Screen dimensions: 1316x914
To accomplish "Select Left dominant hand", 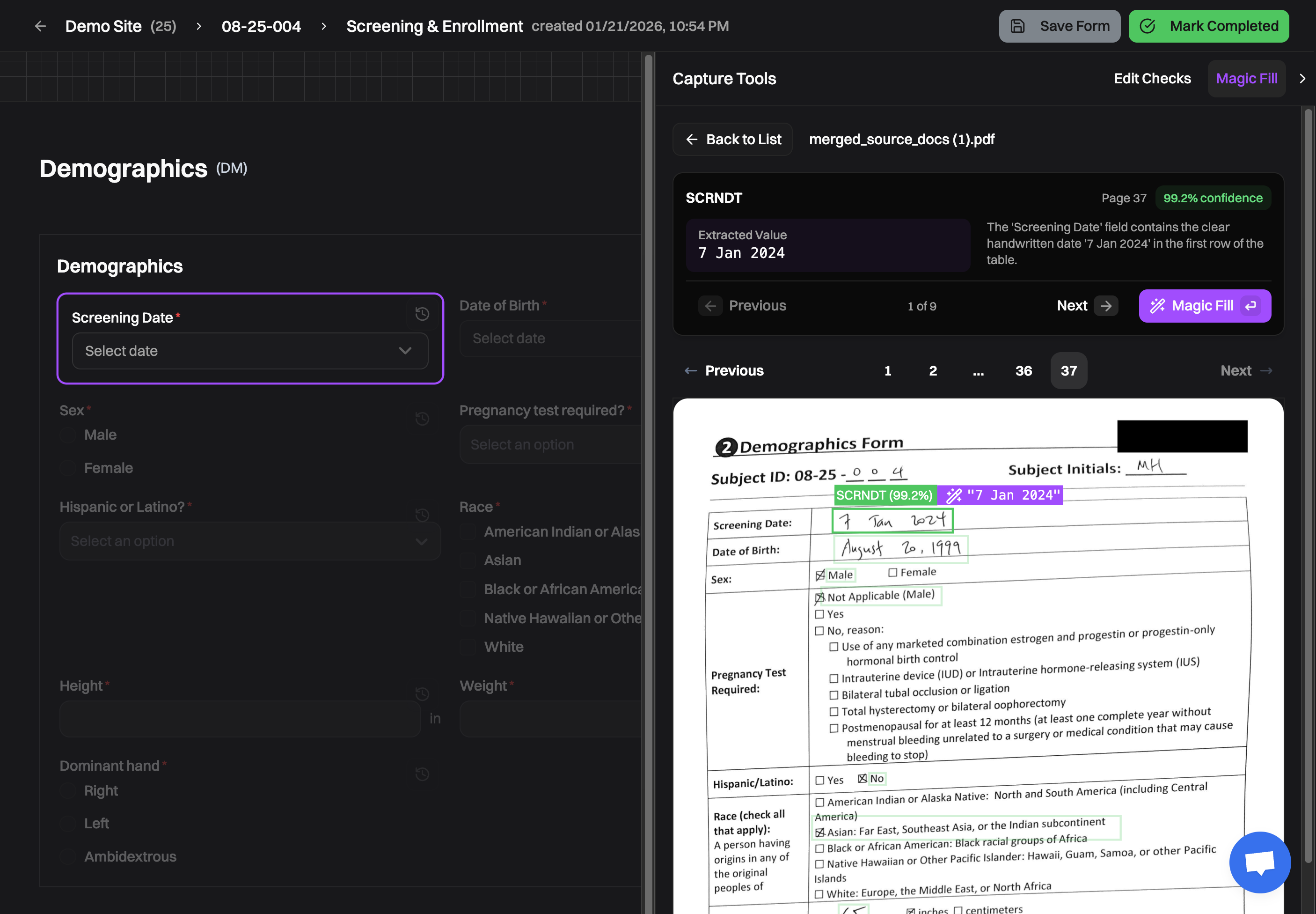I will click(x=68, y=824).
